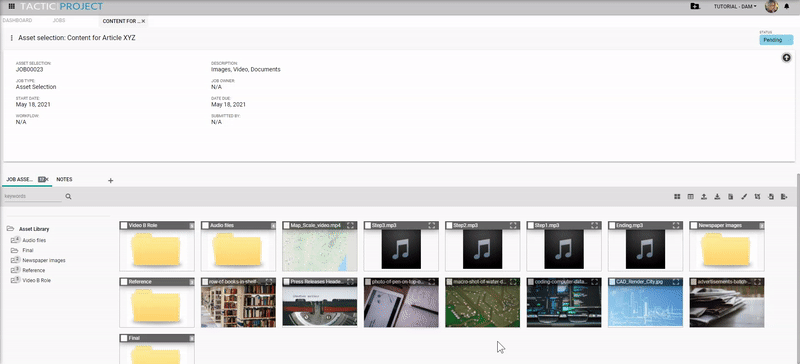The width and height of the screenshot is (800, 364).
Task: Click the scroll-to-top arrow button
Action: 786,58
